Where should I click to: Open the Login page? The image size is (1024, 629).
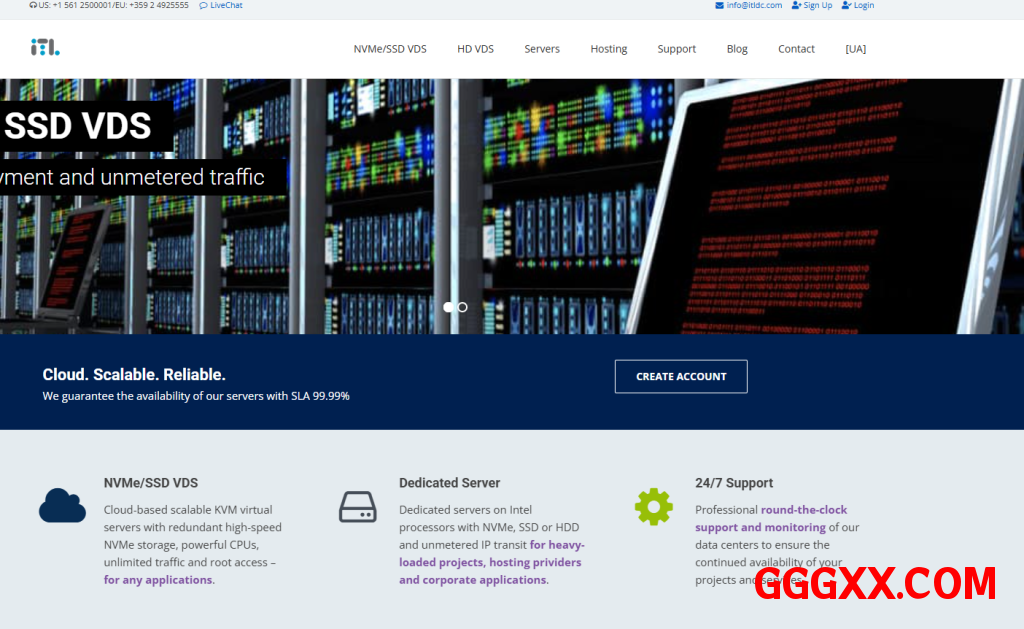tap(858, 5)
